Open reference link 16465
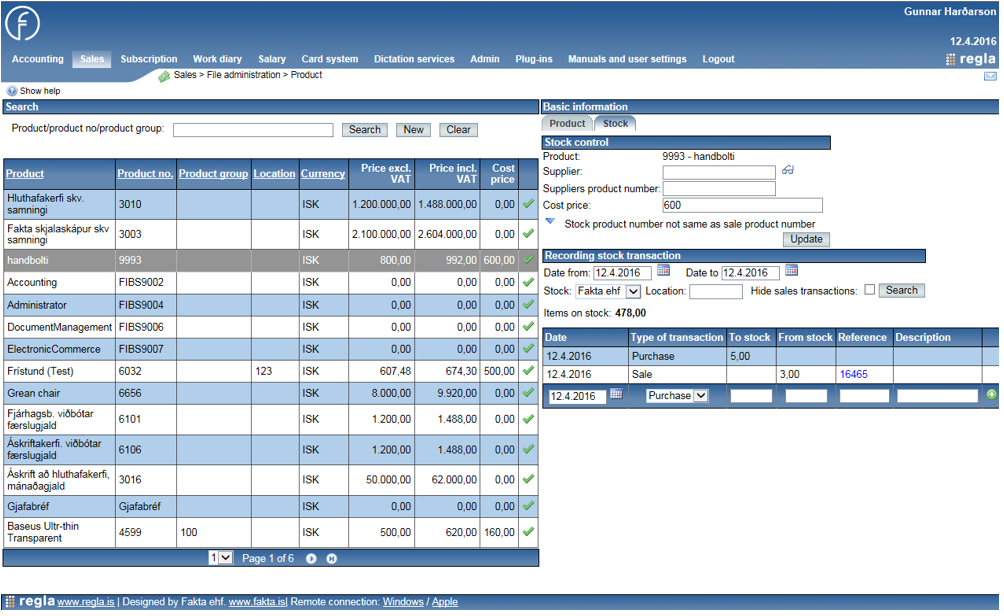Screen dimensions: 1004x616 853,374
